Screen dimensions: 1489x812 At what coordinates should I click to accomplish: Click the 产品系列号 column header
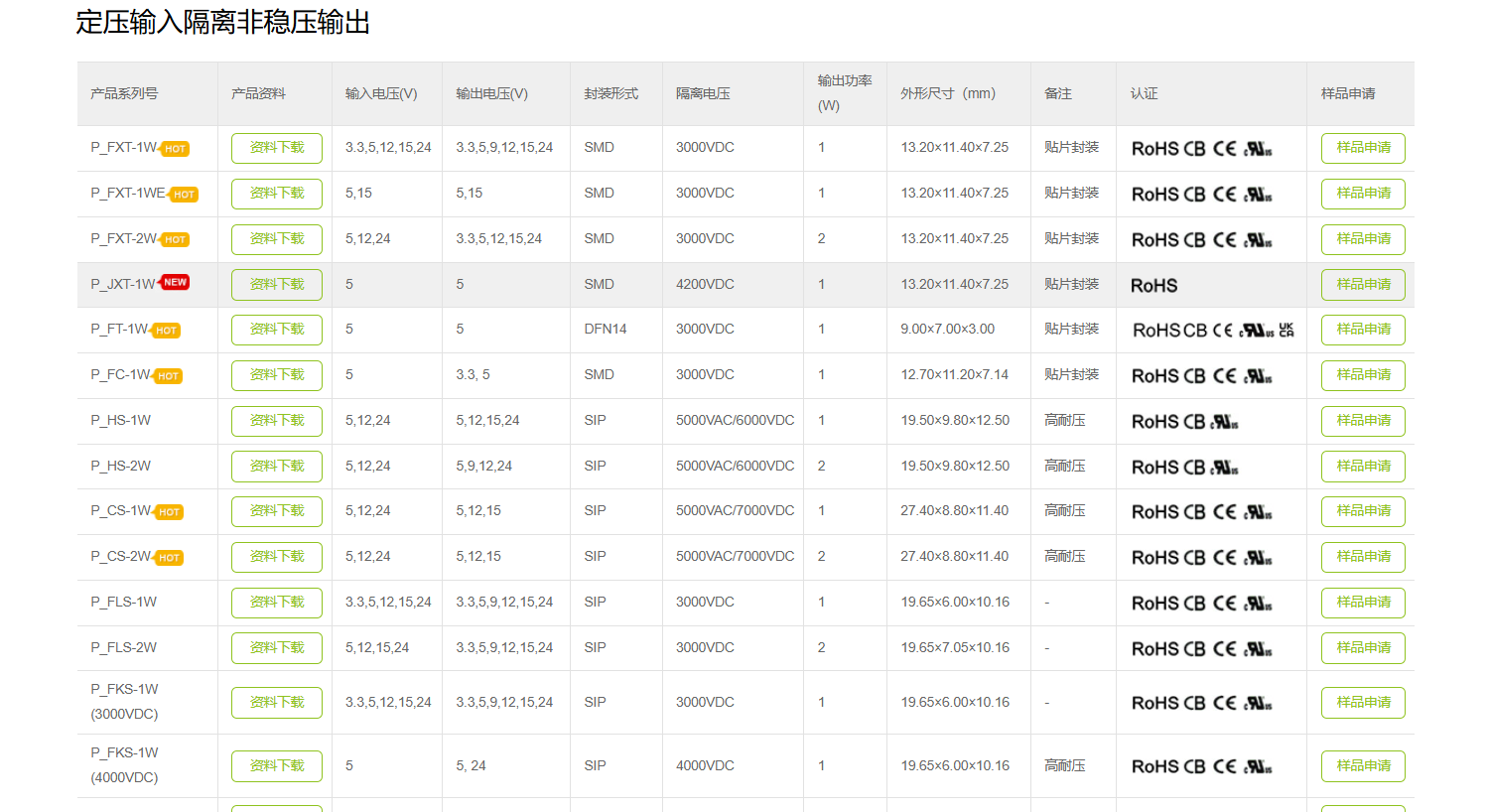tap(124, 93)
